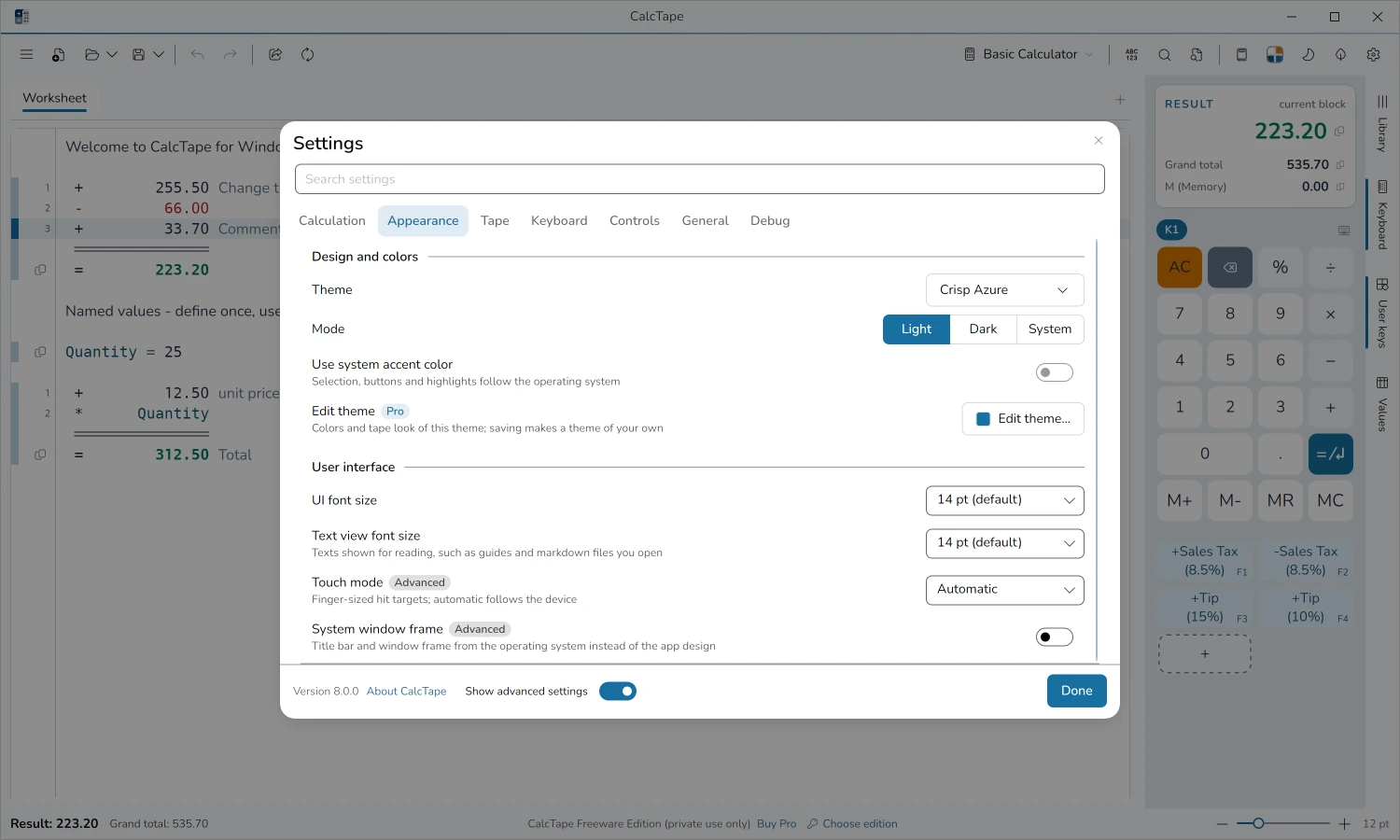This screenshot has width=1400, height=840.
Task: Click the save disk toolbar icon
Action: click(x=138, y=54)
